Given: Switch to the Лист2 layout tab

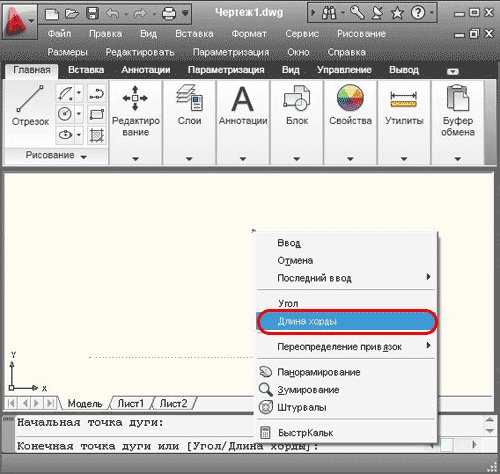Looking at the screenshot, I should (x=173, y=404).
